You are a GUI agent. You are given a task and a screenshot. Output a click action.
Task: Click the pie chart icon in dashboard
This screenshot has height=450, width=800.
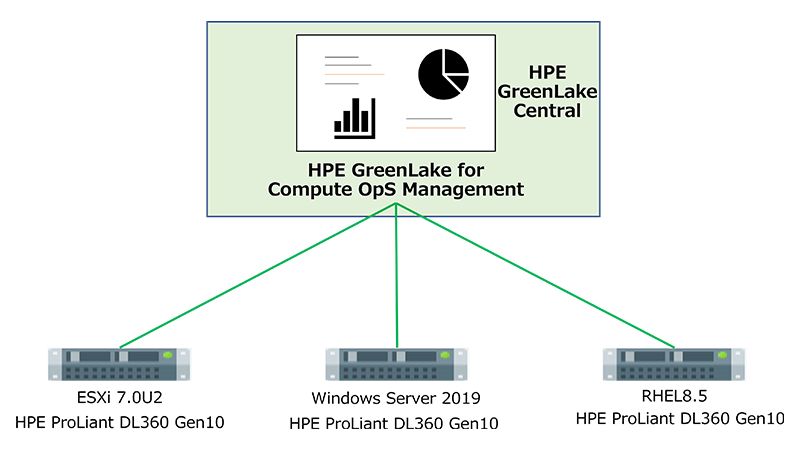pos(443,74)
